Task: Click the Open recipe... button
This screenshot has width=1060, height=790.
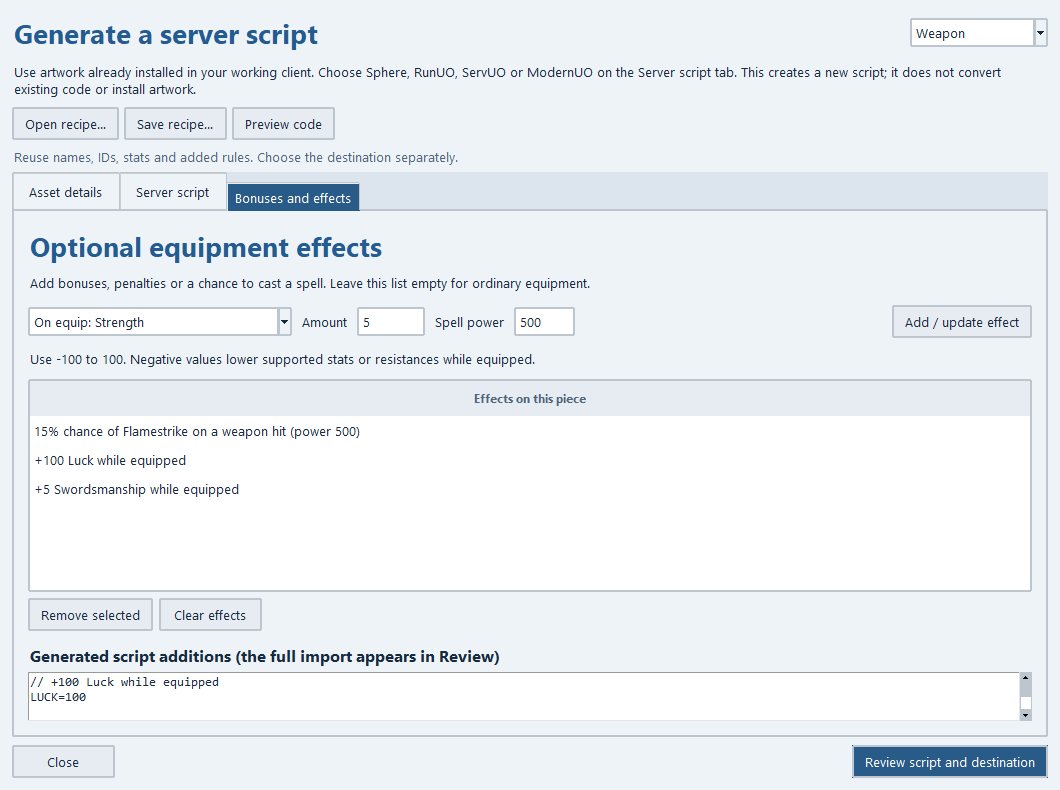Action: coord(66,124)
